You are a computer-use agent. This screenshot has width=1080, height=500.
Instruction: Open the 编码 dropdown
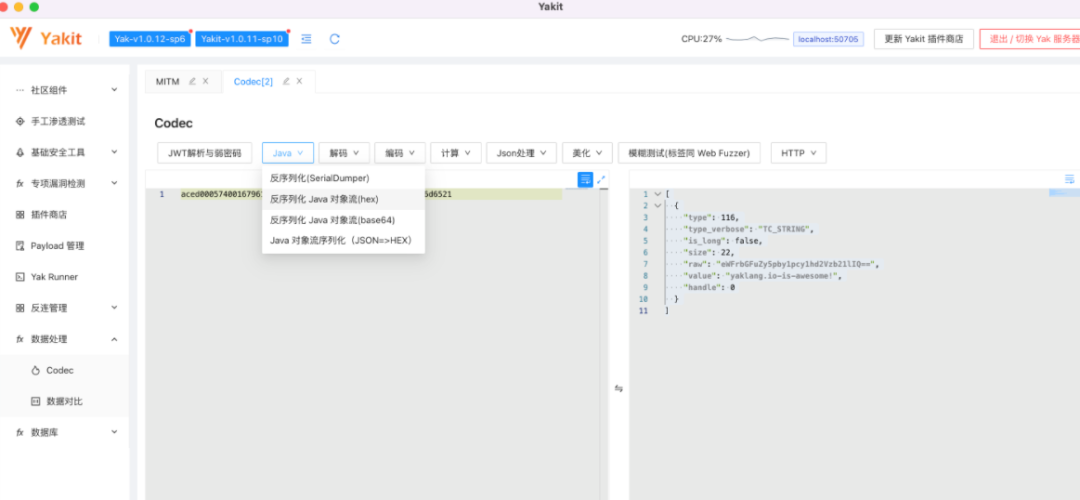point(400,153)
